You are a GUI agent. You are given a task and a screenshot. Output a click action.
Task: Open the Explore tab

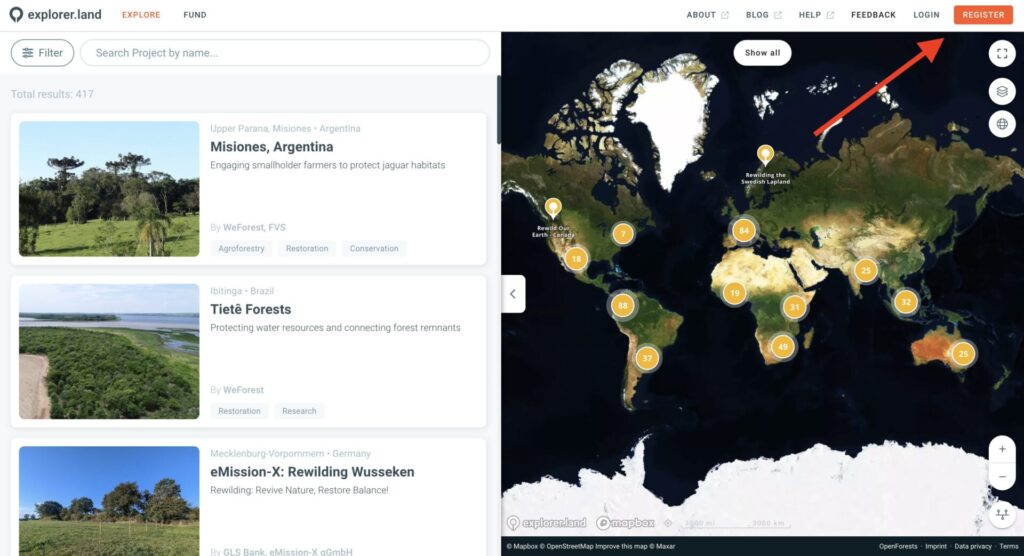[141, 15]
